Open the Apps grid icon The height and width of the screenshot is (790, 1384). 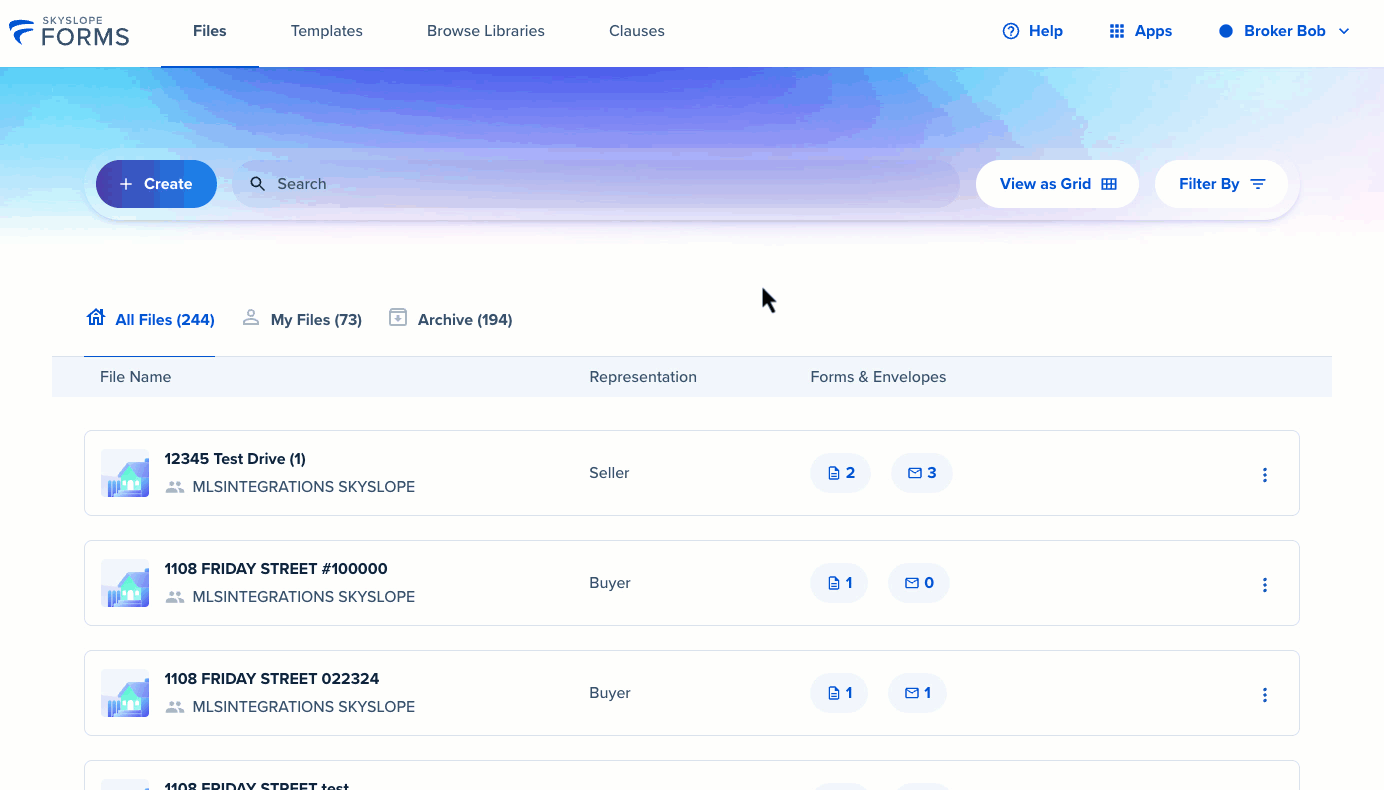click(x=1117, y=31)
